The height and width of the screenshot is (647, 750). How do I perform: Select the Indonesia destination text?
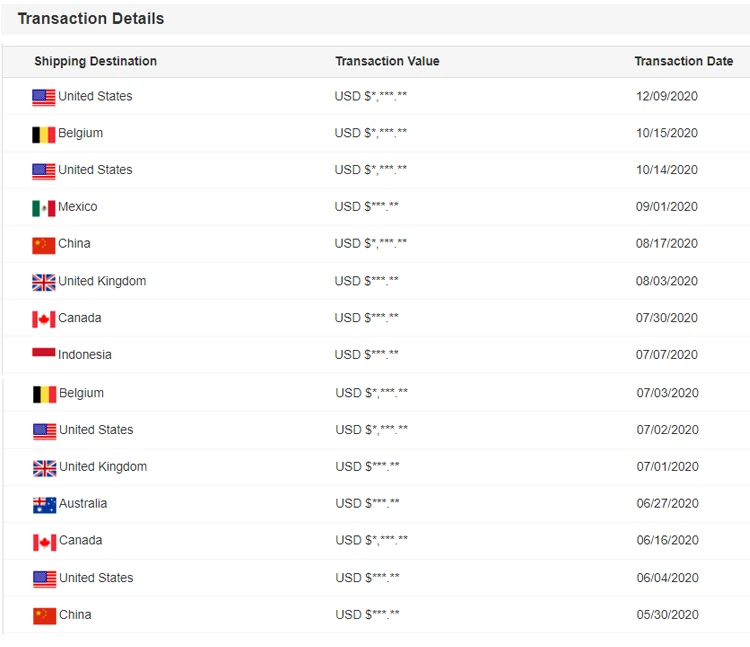85,355
